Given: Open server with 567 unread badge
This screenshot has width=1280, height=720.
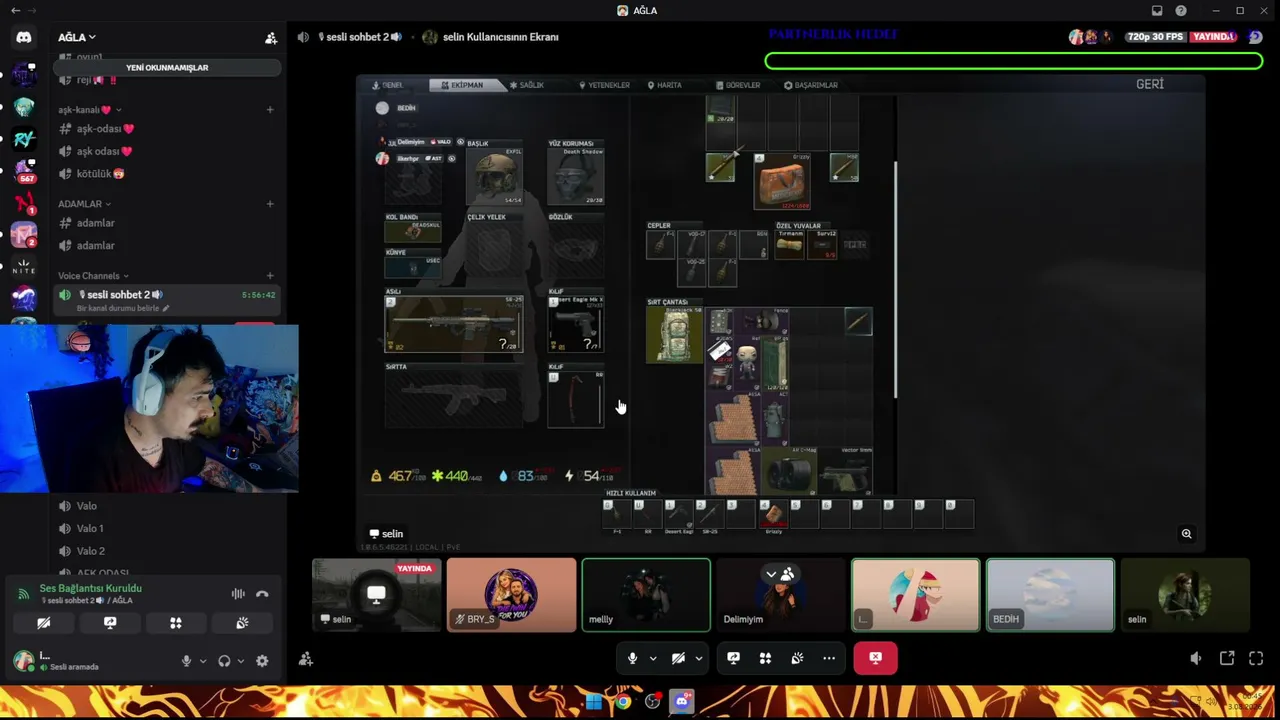Looking at the screenshot, I should [24, 171].
